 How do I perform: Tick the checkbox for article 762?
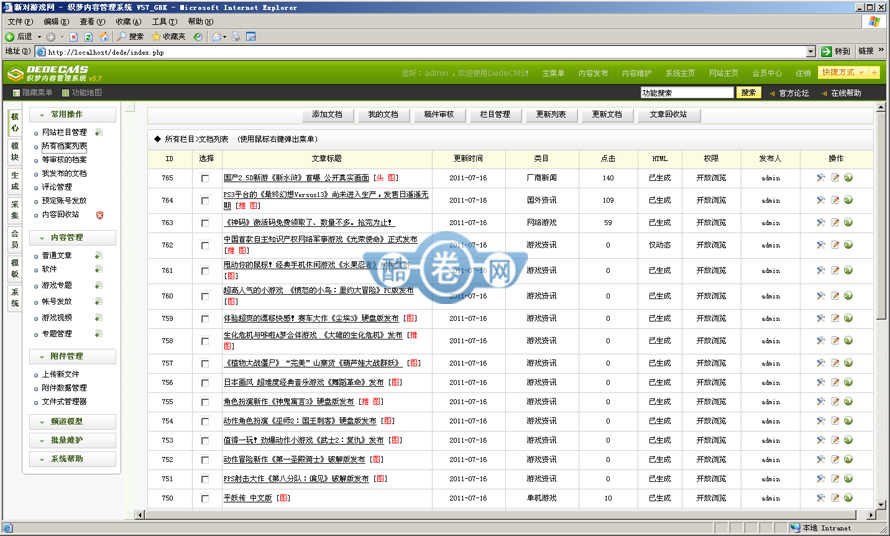click(x=205, y=245)
